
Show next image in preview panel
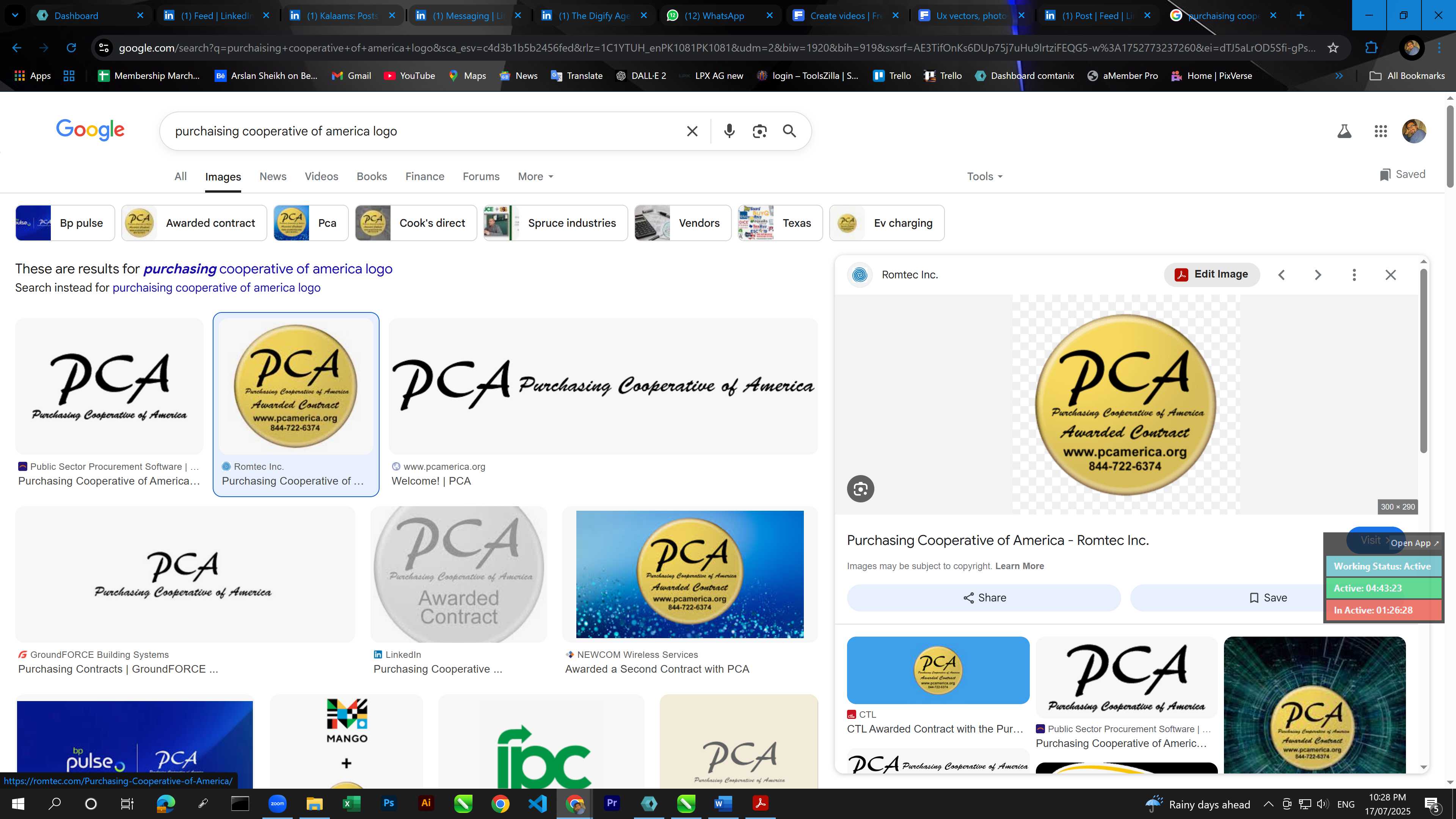(1318, 275)
